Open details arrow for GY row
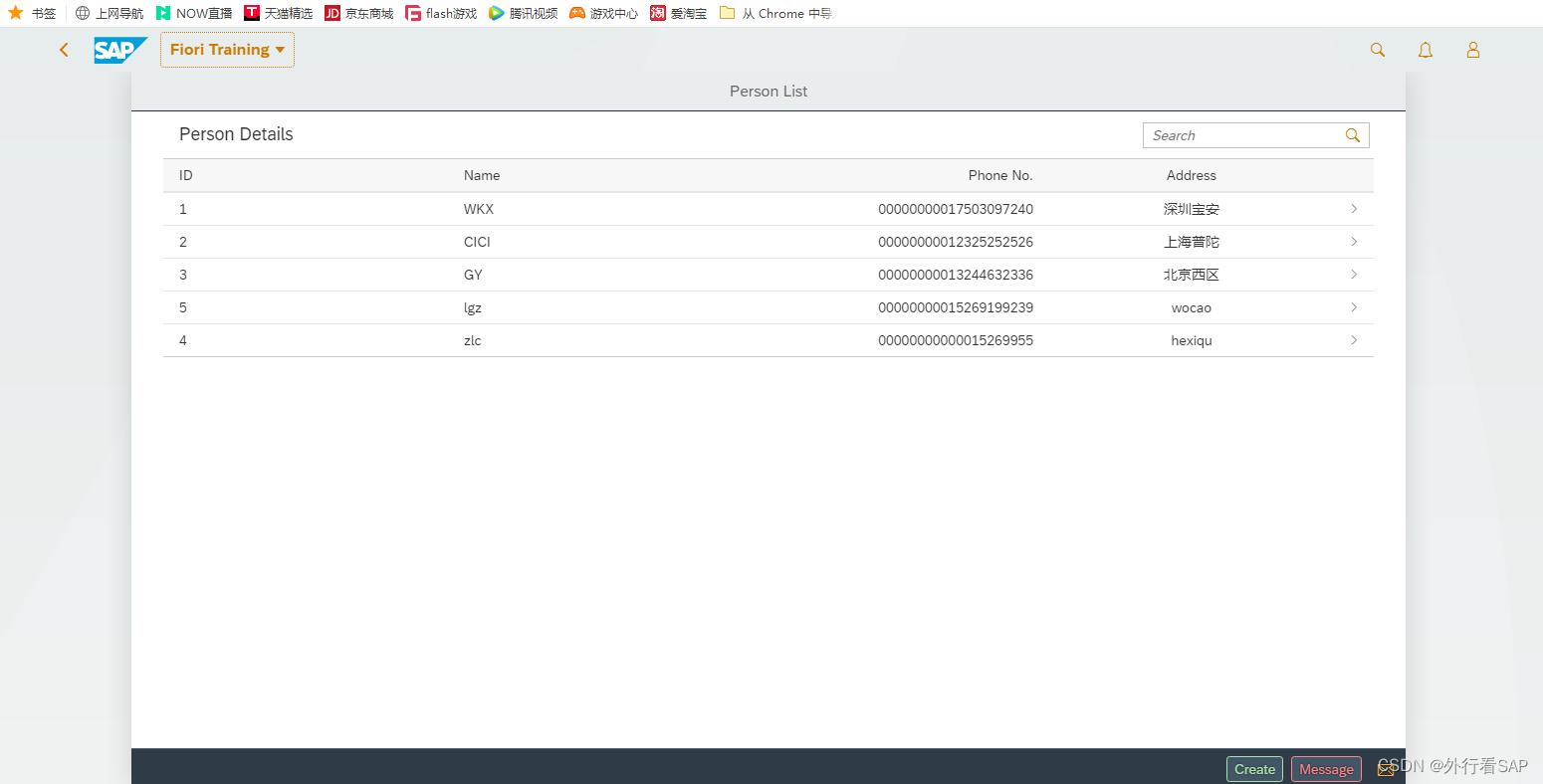Image resolution: width=1543 pixels, height=784 pixels. (x=1354, y=275)
